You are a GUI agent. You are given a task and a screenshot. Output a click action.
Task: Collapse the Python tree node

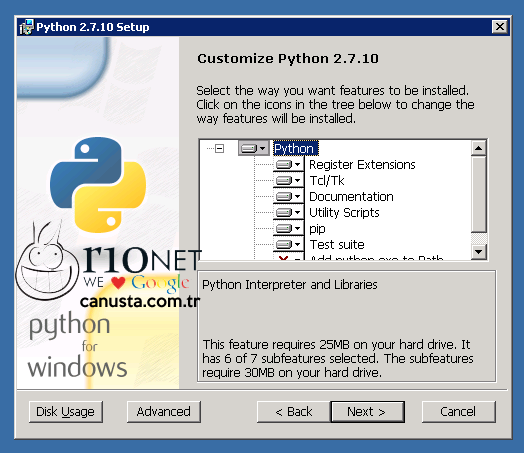(x=220, y=148)
